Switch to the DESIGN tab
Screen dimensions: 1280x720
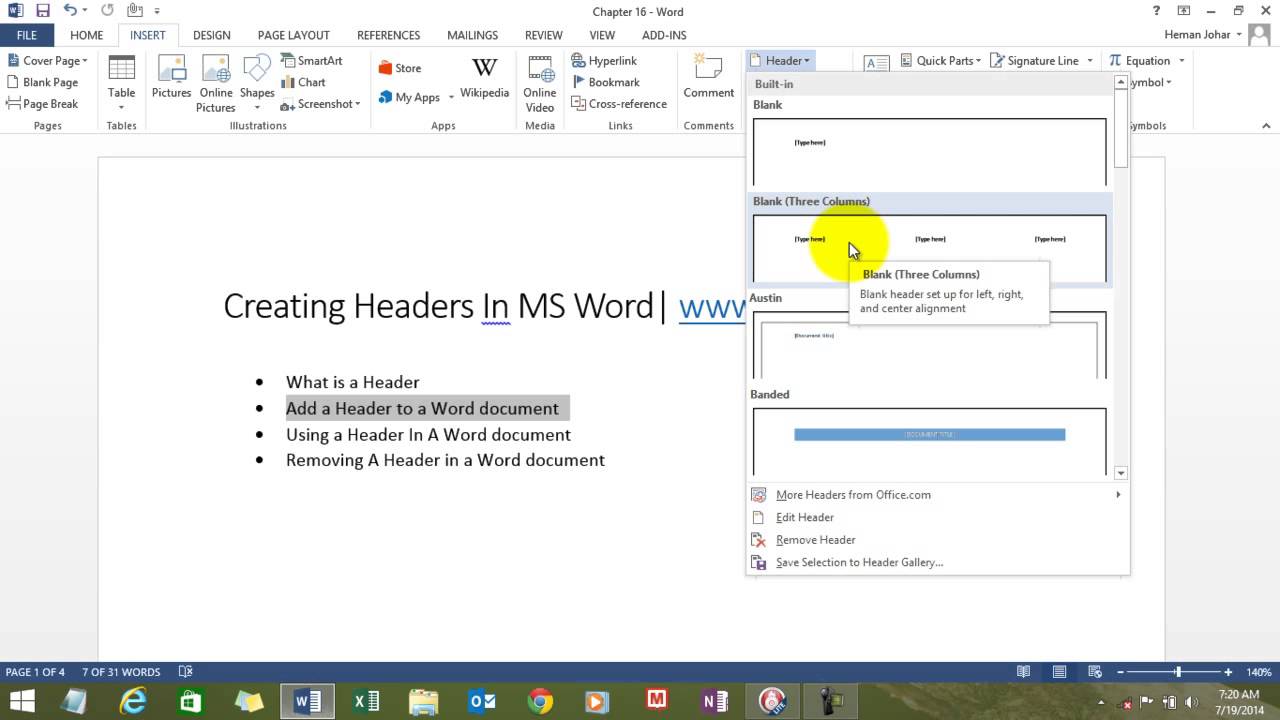pyautogui.click(x=211, y=35)
